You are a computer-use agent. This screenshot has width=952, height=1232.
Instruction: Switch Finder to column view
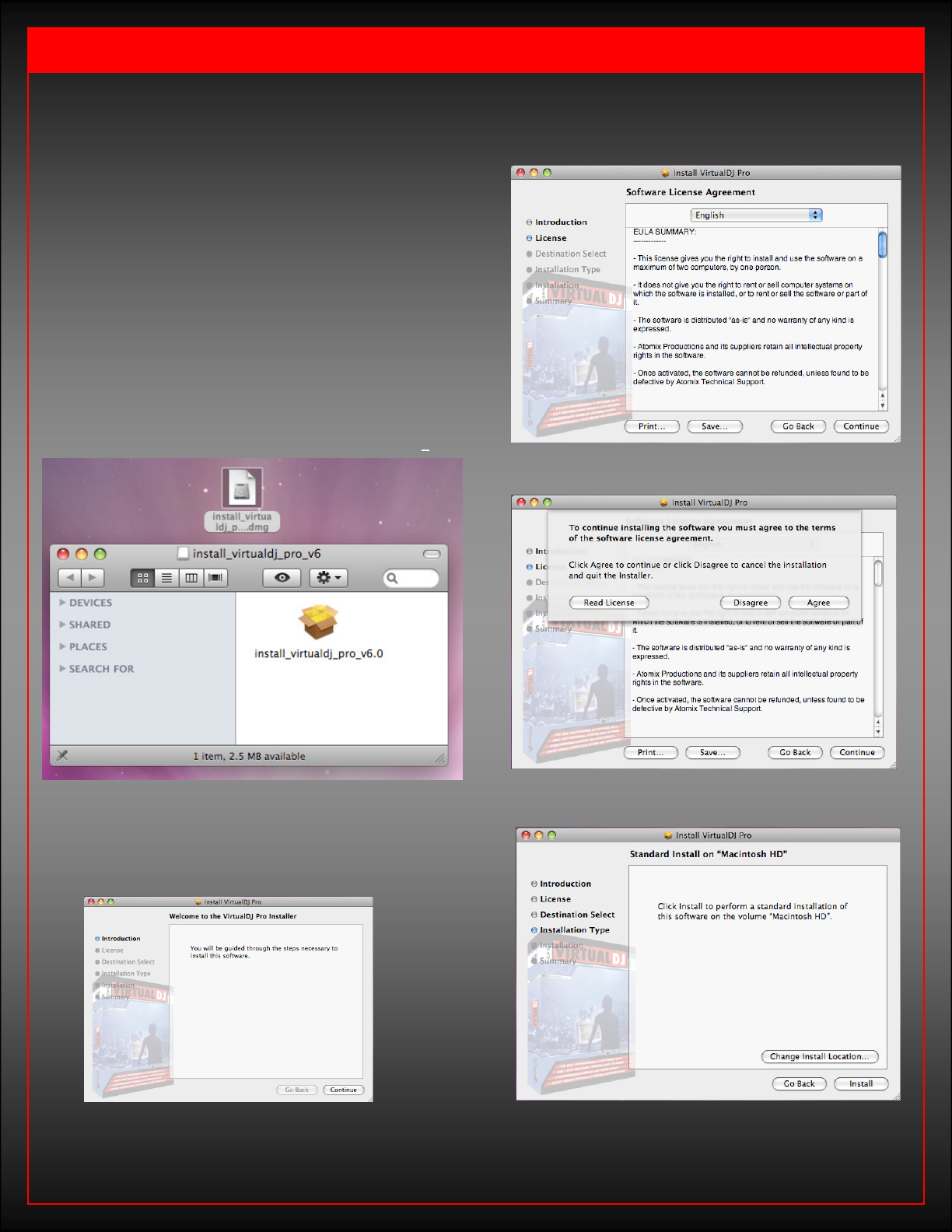[x=191, y=578]
